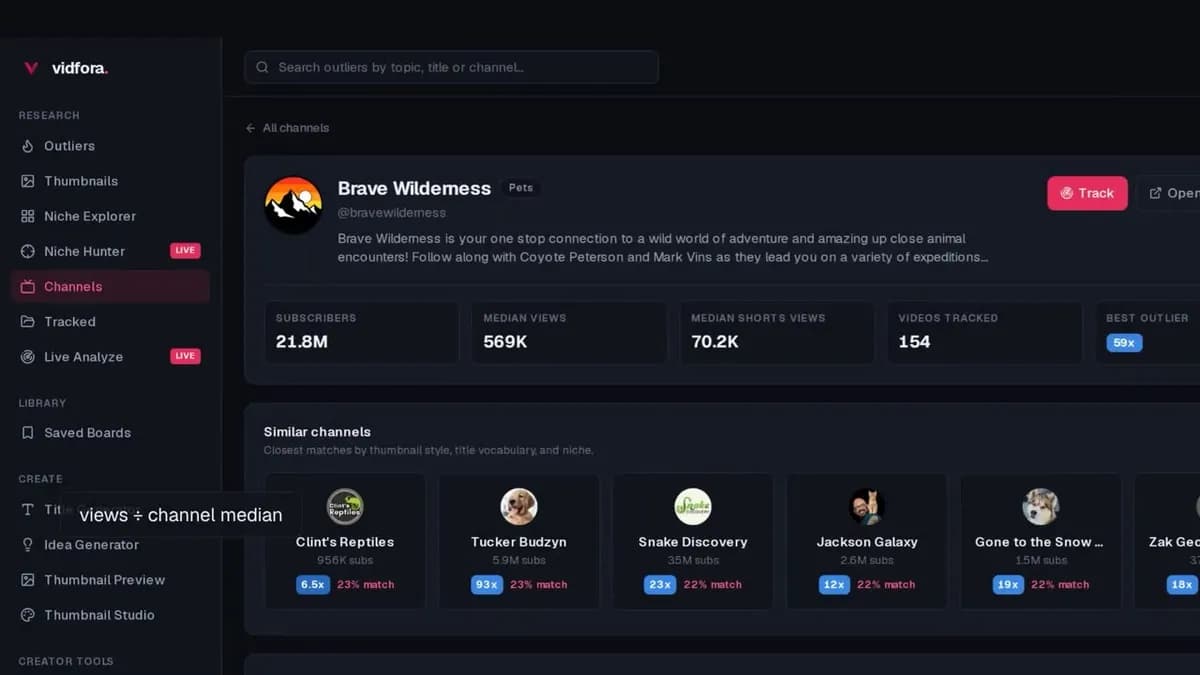The image size is (1200, 675).
Task: Click the Open external link button
Action: click(x=1168, y=193)
